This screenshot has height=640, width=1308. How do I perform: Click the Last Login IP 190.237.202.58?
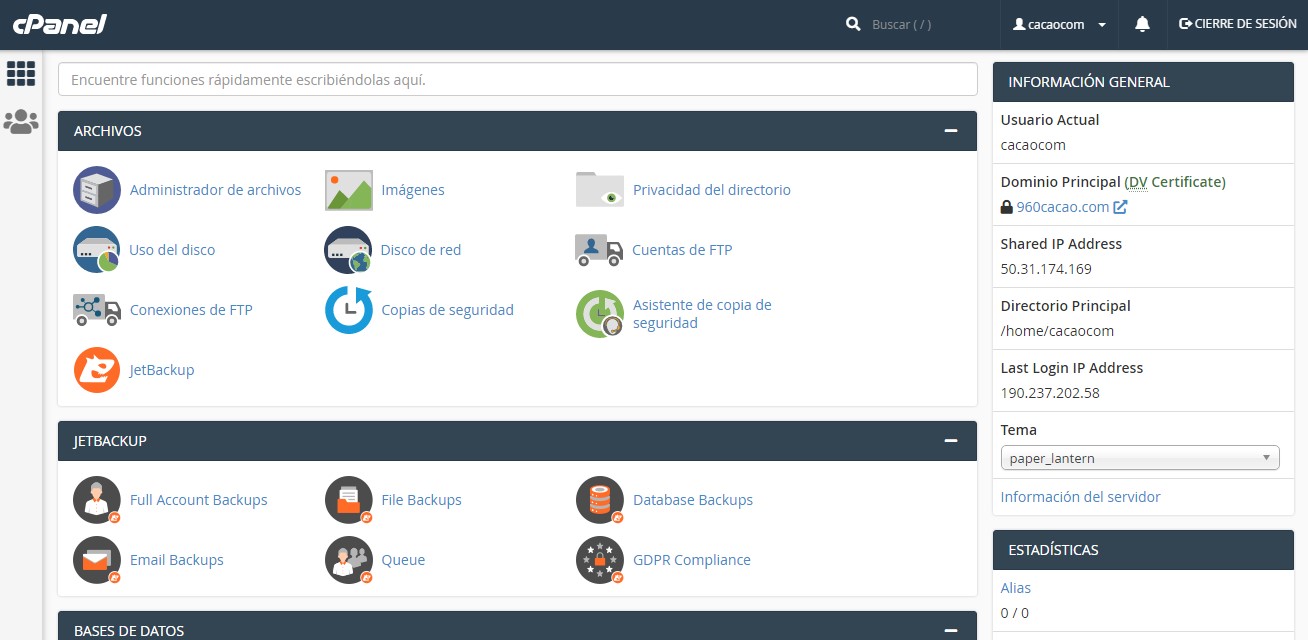1050,393
